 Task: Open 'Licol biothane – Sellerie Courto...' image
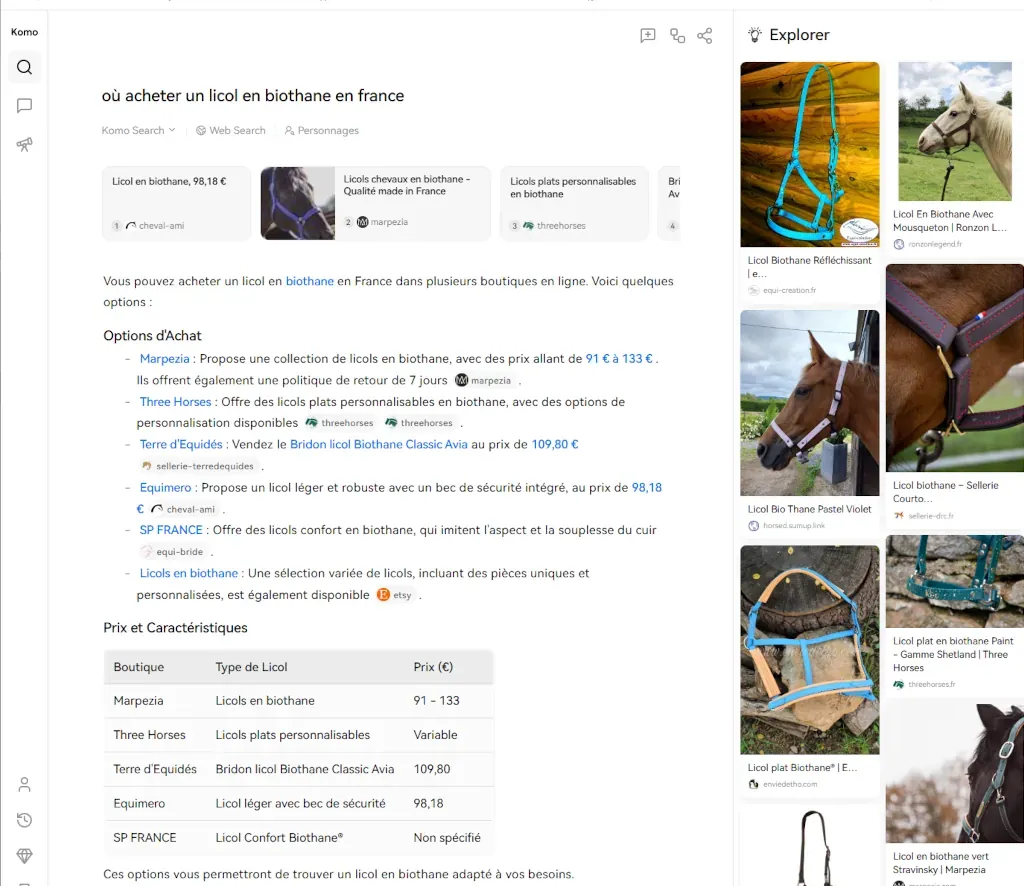(955, 368)
